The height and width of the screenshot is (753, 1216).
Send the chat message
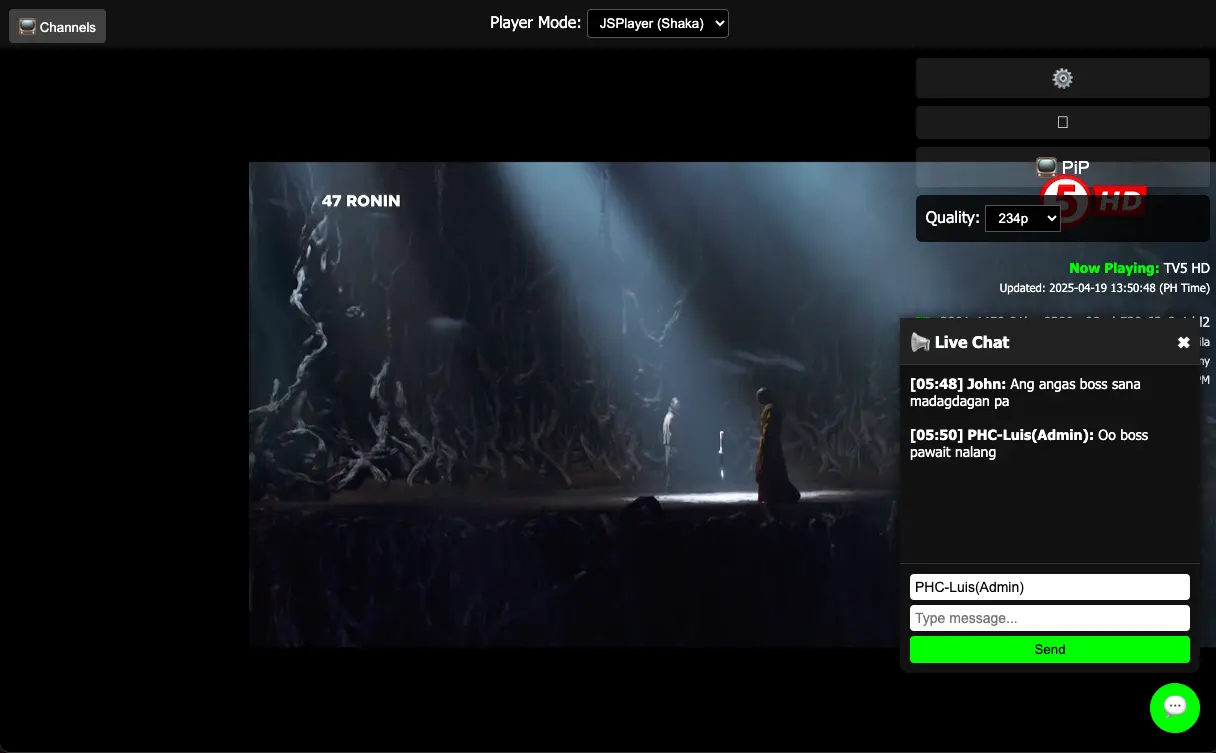click(1049, 649)
